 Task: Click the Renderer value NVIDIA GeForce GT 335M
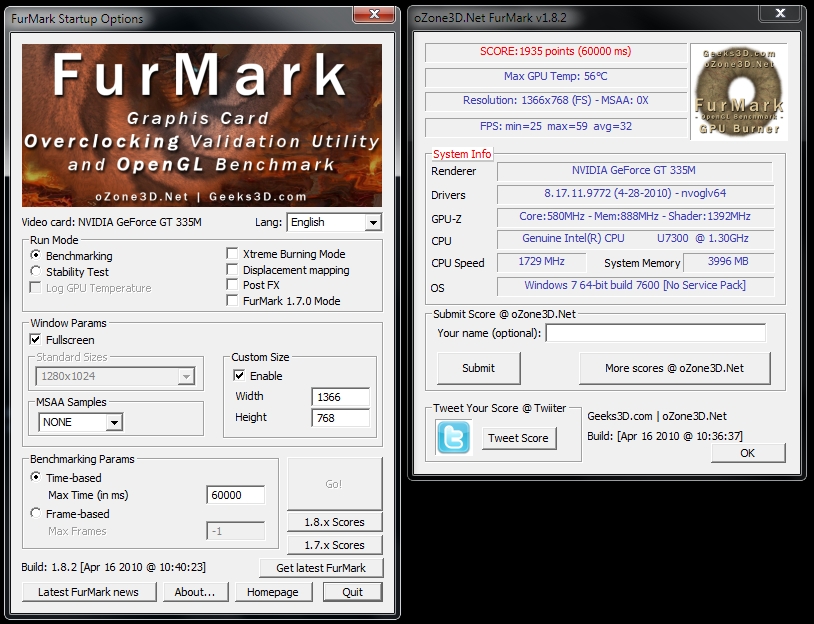tap(634, 170)
